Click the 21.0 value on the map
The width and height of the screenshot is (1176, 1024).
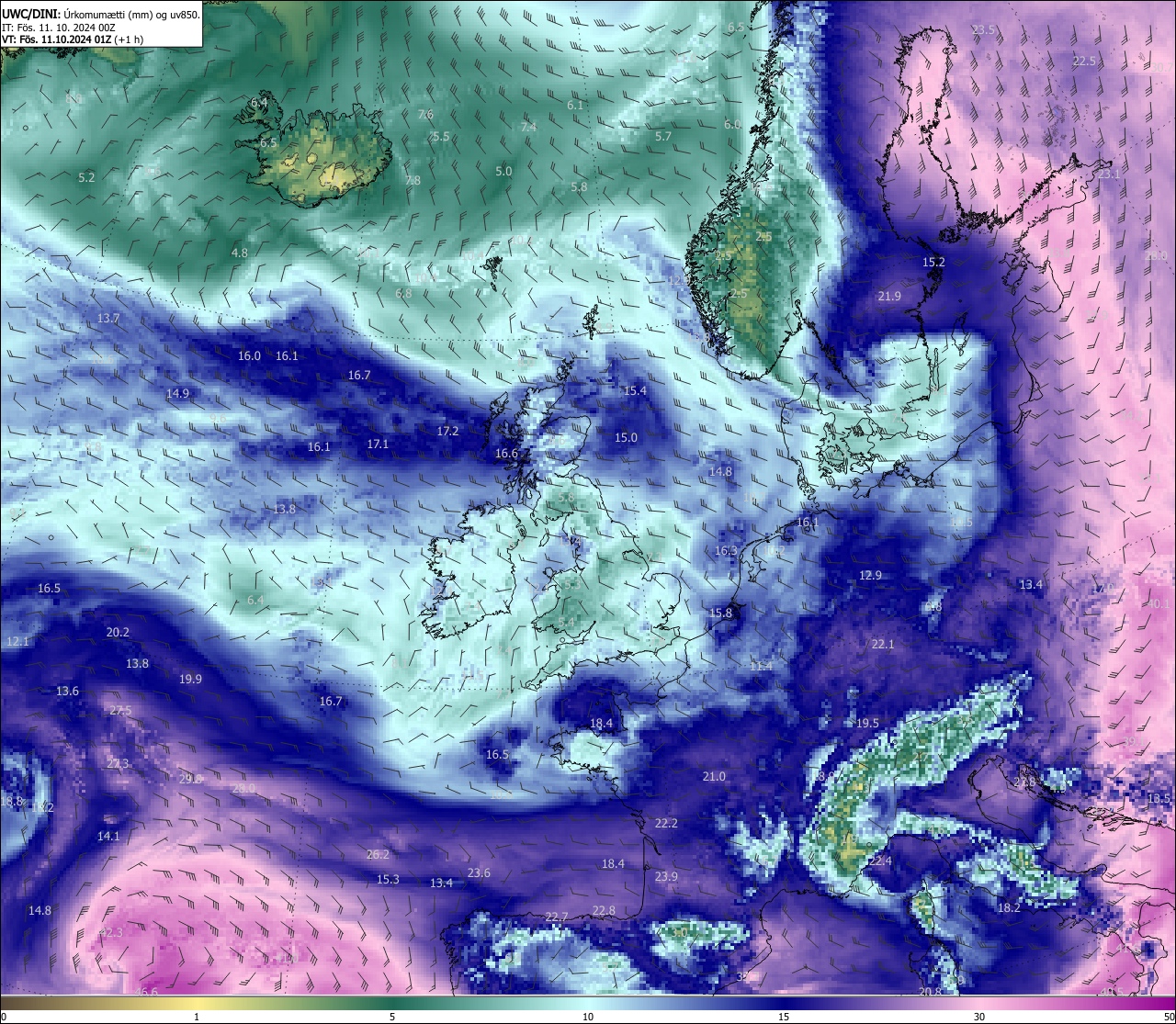(714, 776)
